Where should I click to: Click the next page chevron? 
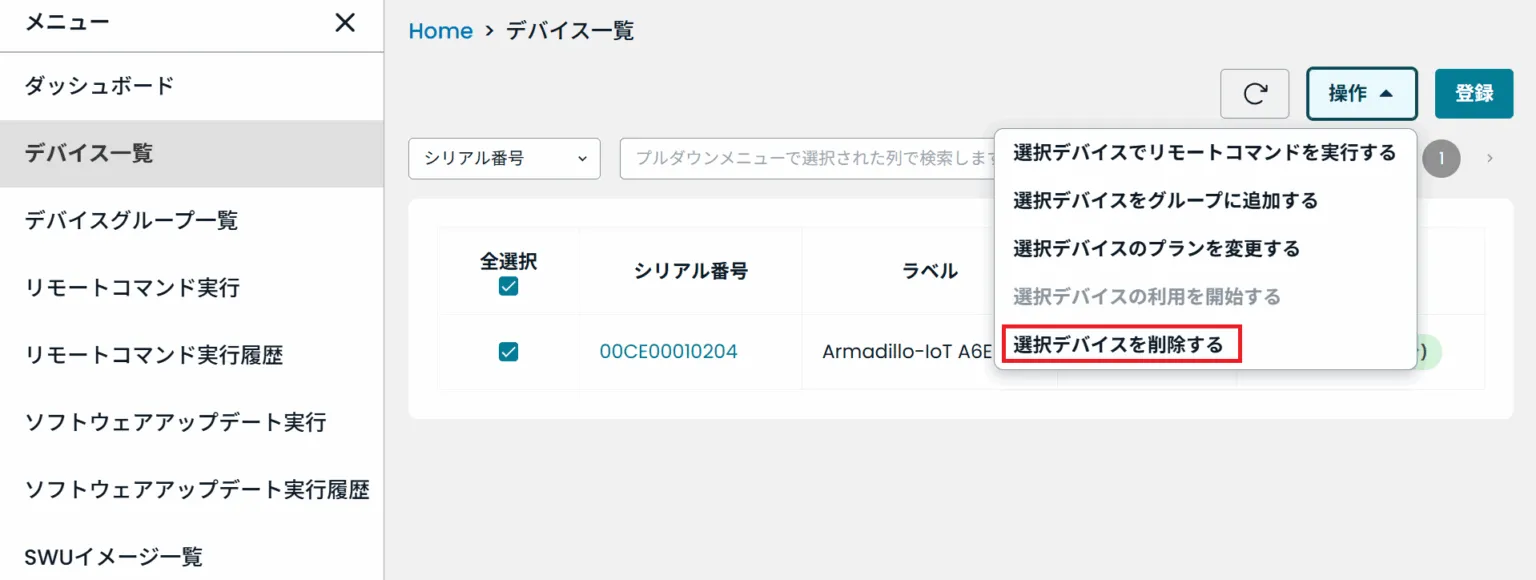[1489, 158]
